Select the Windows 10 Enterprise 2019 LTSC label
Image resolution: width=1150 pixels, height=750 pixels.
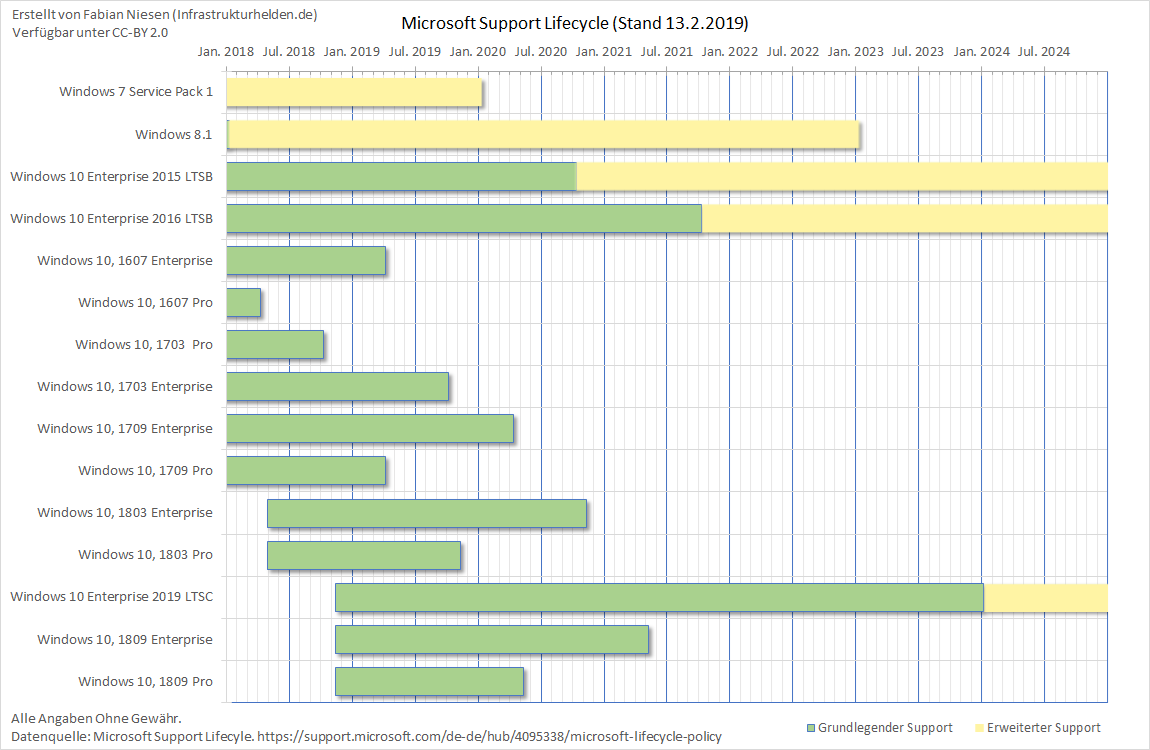coord(111,597)
